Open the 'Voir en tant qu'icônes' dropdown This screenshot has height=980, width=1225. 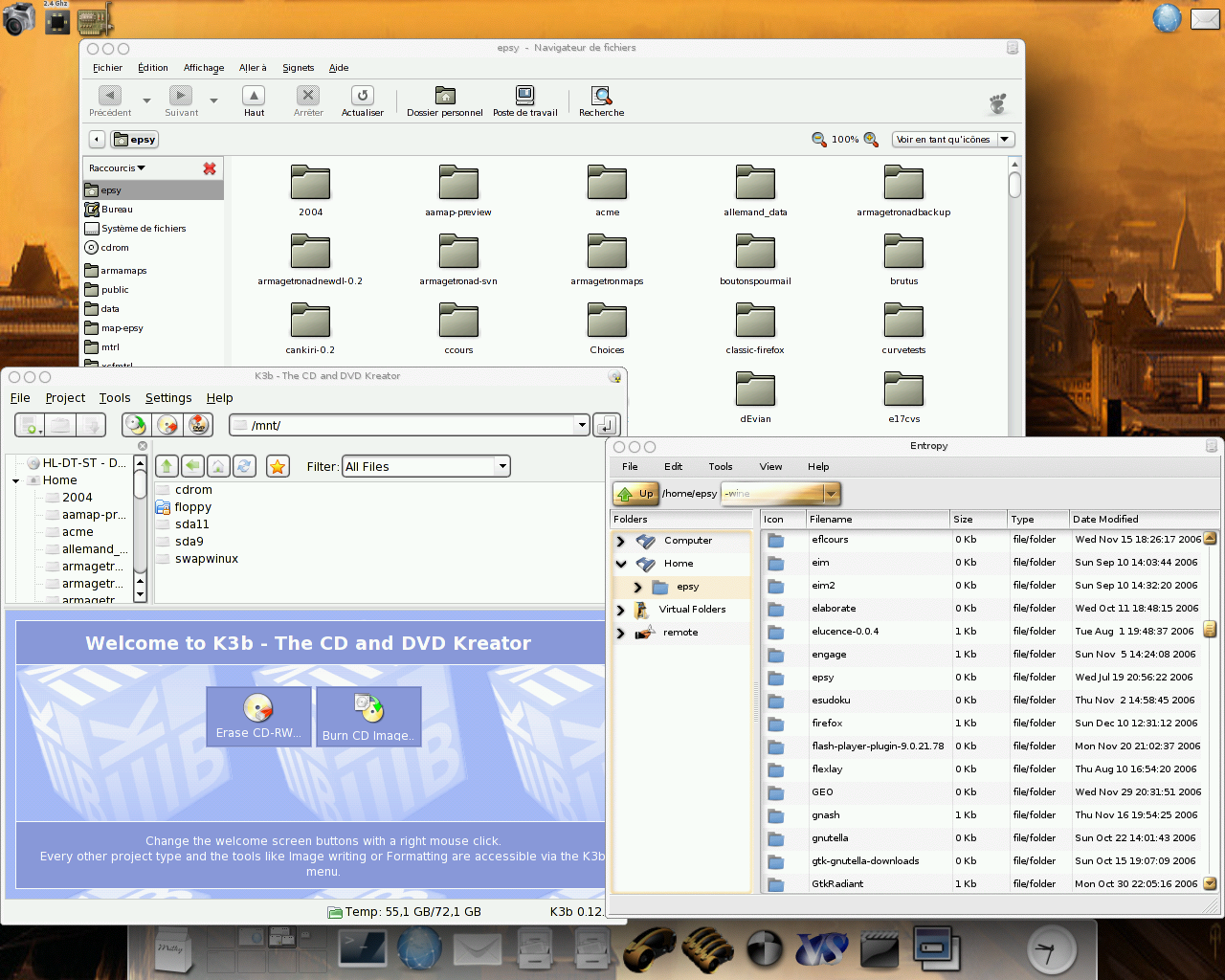point(953,140)
